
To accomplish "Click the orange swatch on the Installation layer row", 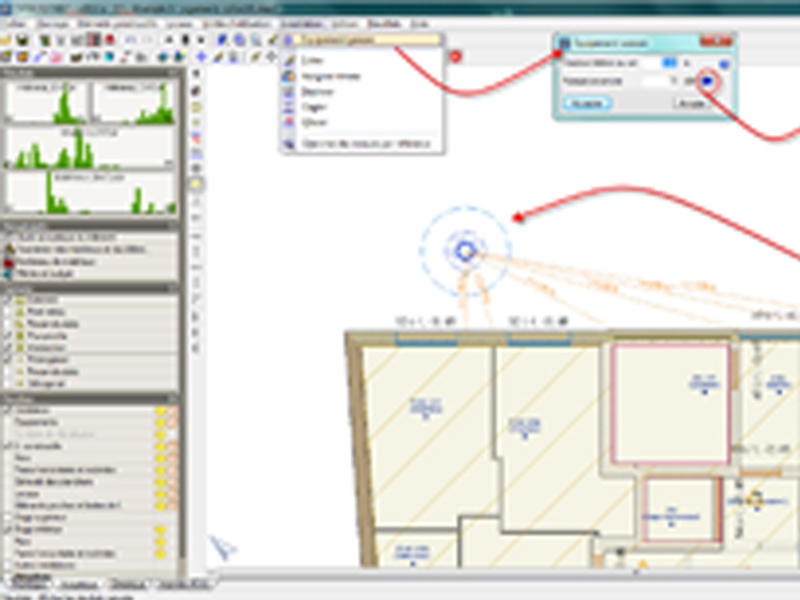I will tap(172, 411).
